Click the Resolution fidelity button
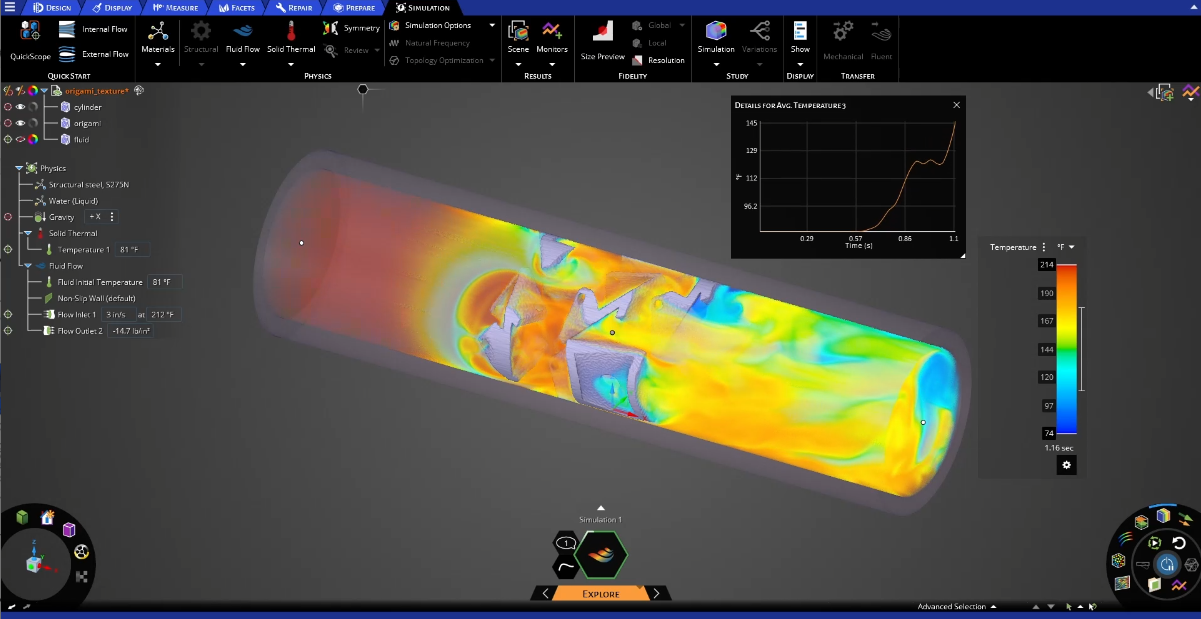 (660, 58)
